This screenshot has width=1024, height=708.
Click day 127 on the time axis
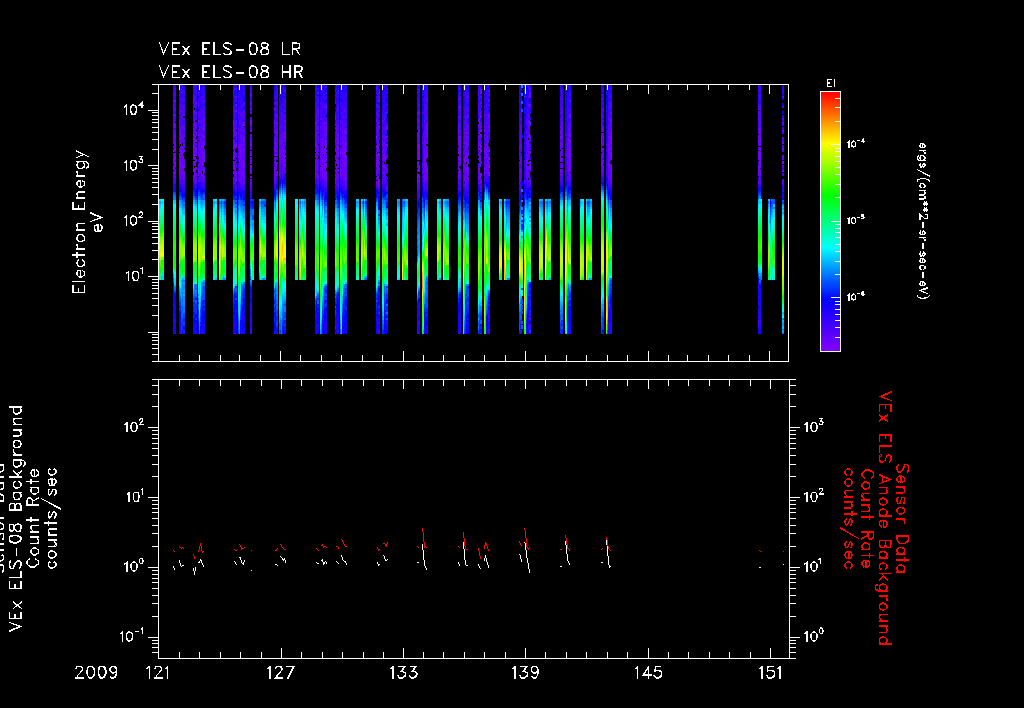point(281,673)
